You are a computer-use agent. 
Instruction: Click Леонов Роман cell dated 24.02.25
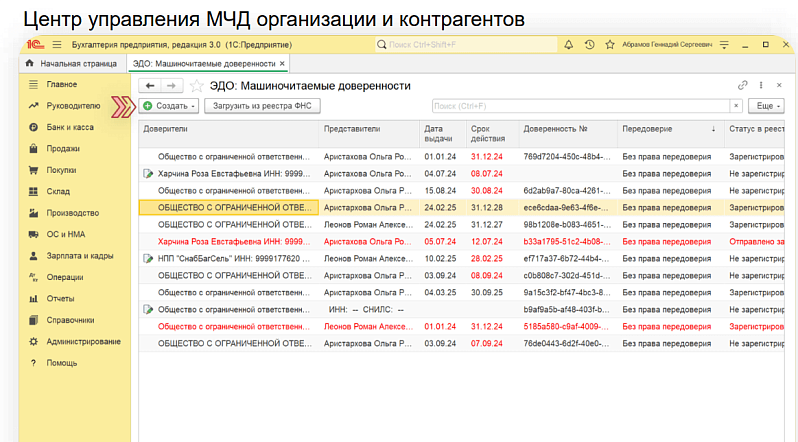pyautogui.click(x=369, y=225)
